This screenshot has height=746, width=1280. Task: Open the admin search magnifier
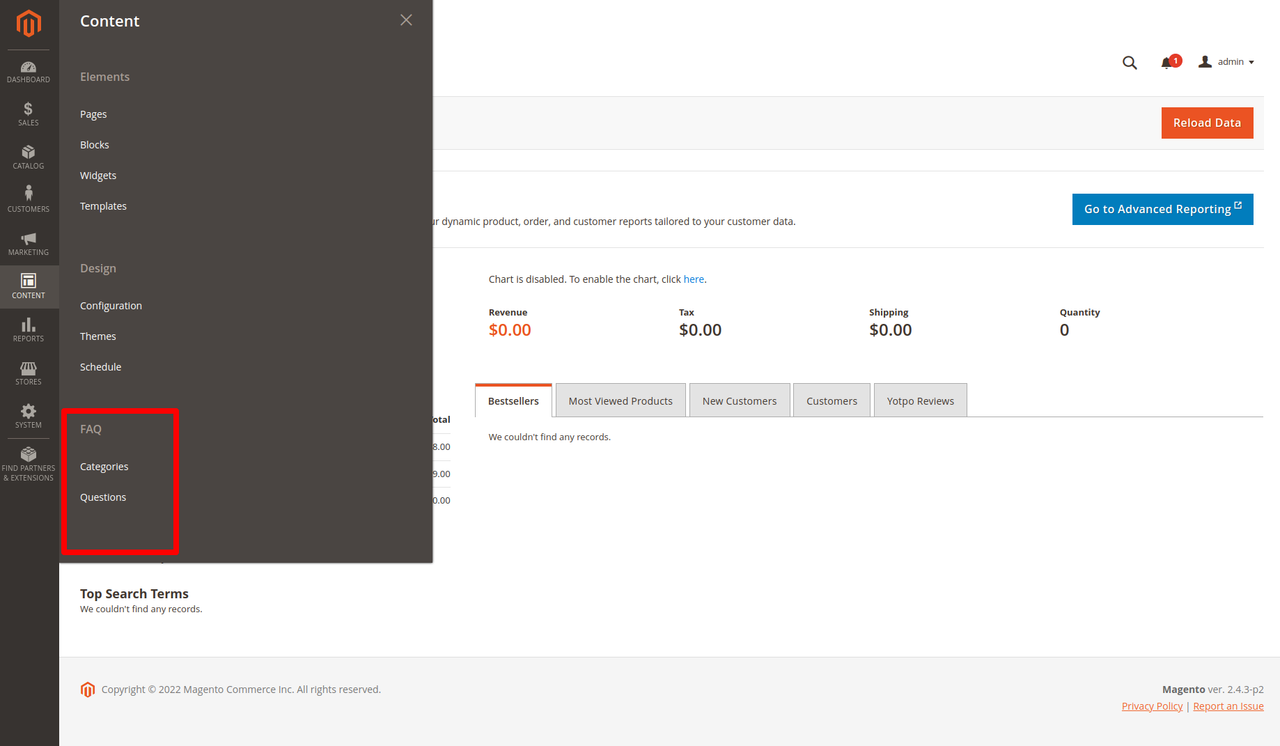click(1129, 62)
